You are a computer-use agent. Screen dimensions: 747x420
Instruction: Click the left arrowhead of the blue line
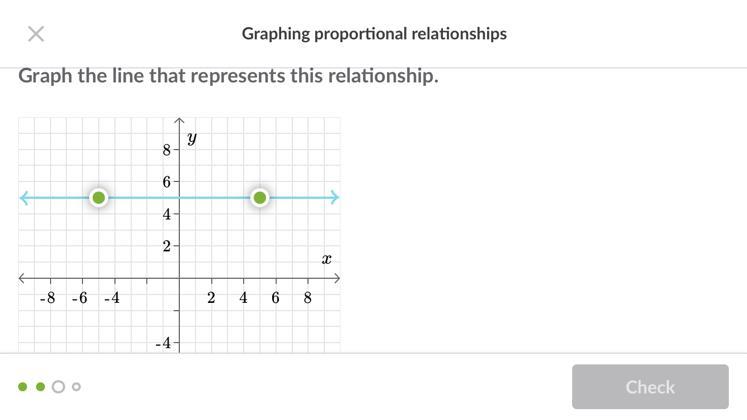25,198
